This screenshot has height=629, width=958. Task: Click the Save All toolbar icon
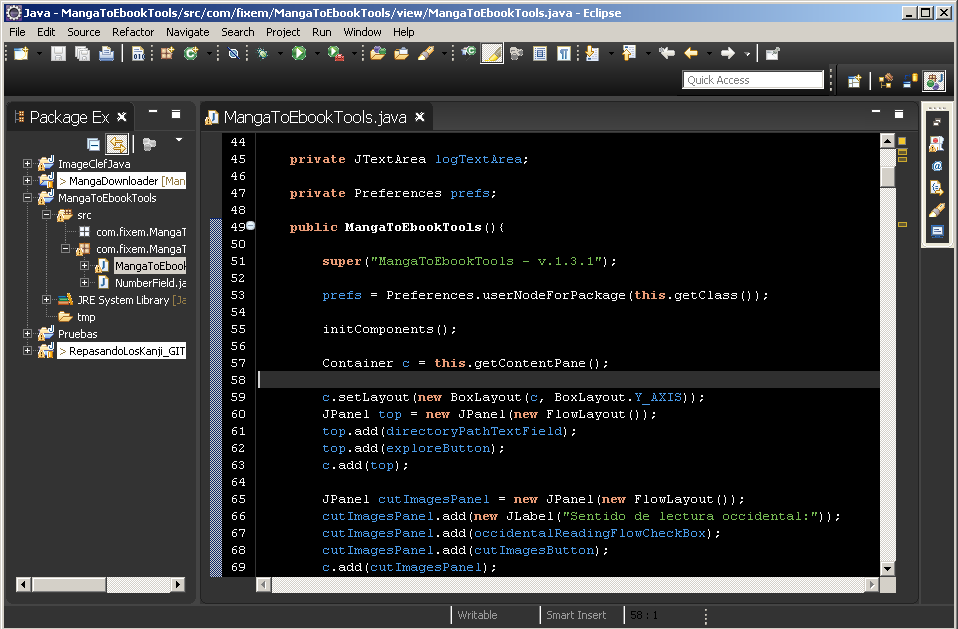coord(82,54)
